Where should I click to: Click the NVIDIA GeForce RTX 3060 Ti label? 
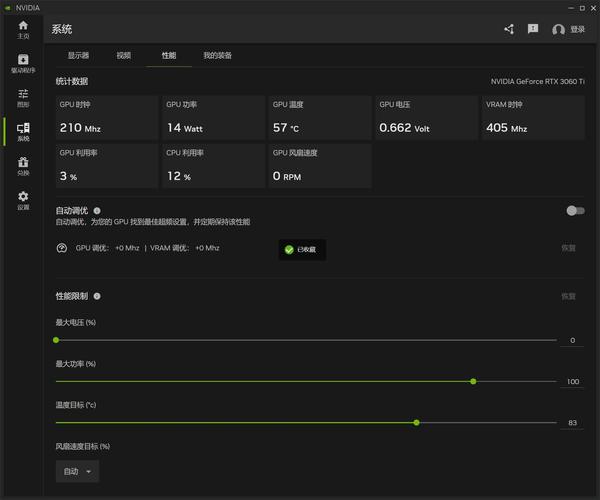pyautogui.click(x=538, y=81)
